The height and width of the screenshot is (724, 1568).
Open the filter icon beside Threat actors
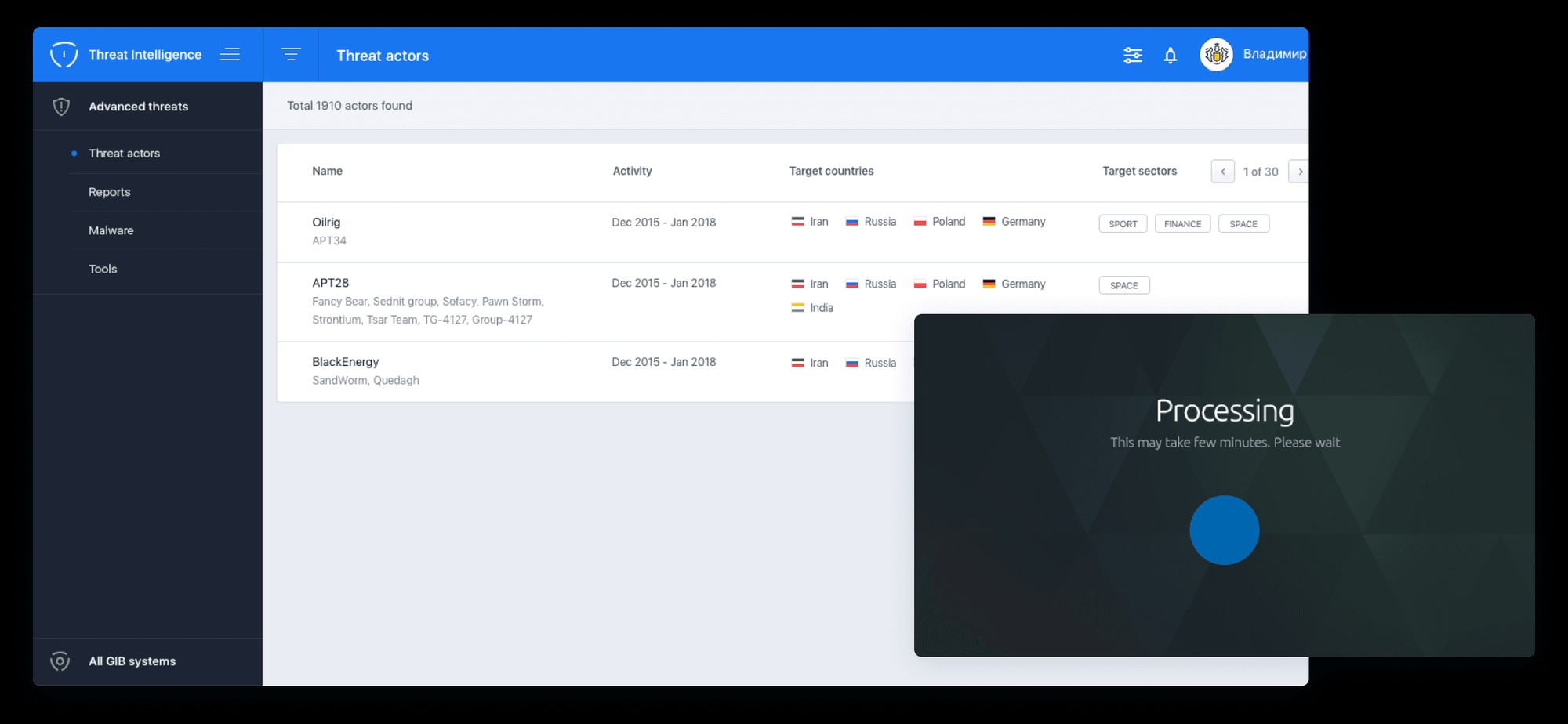(x=291, y=54)
